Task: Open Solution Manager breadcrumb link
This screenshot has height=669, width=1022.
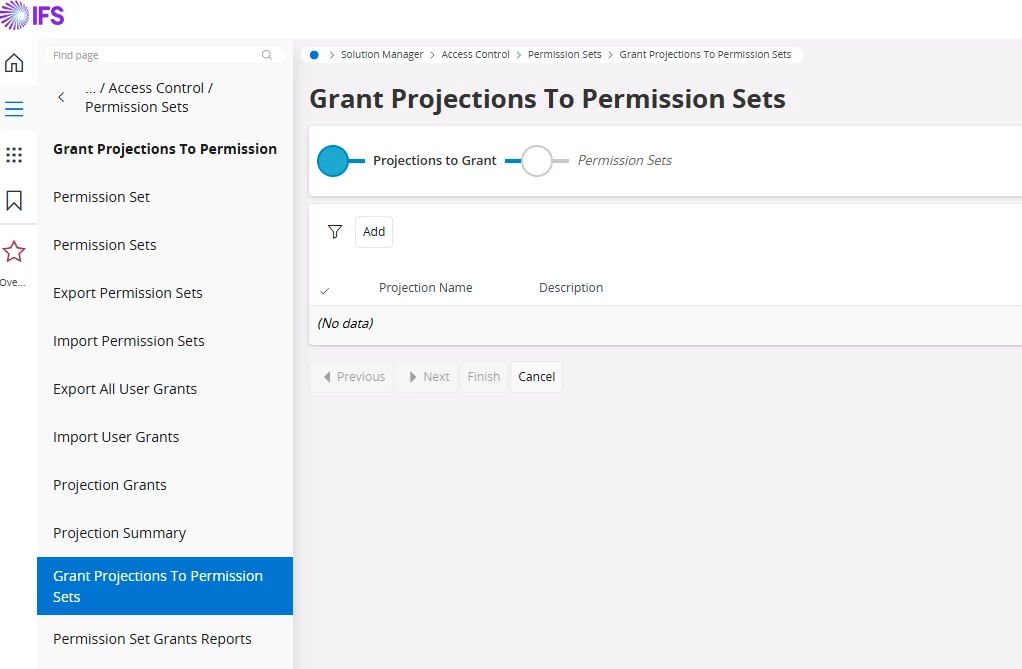Action: tap(382, 55)
